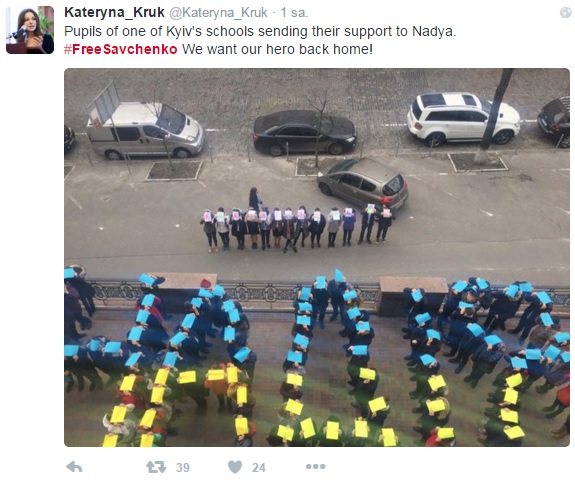Click 'We want our hero back home!' text
575x484 pixels.
pyautogui.click(x=277, y=49)
